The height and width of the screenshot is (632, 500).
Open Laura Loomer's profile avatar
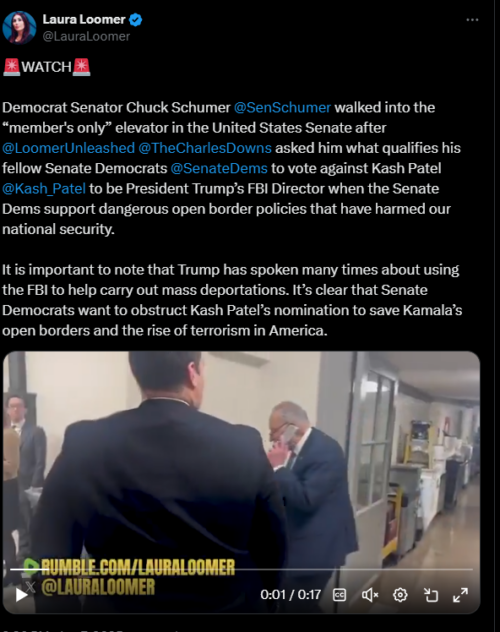pos(19,27)
